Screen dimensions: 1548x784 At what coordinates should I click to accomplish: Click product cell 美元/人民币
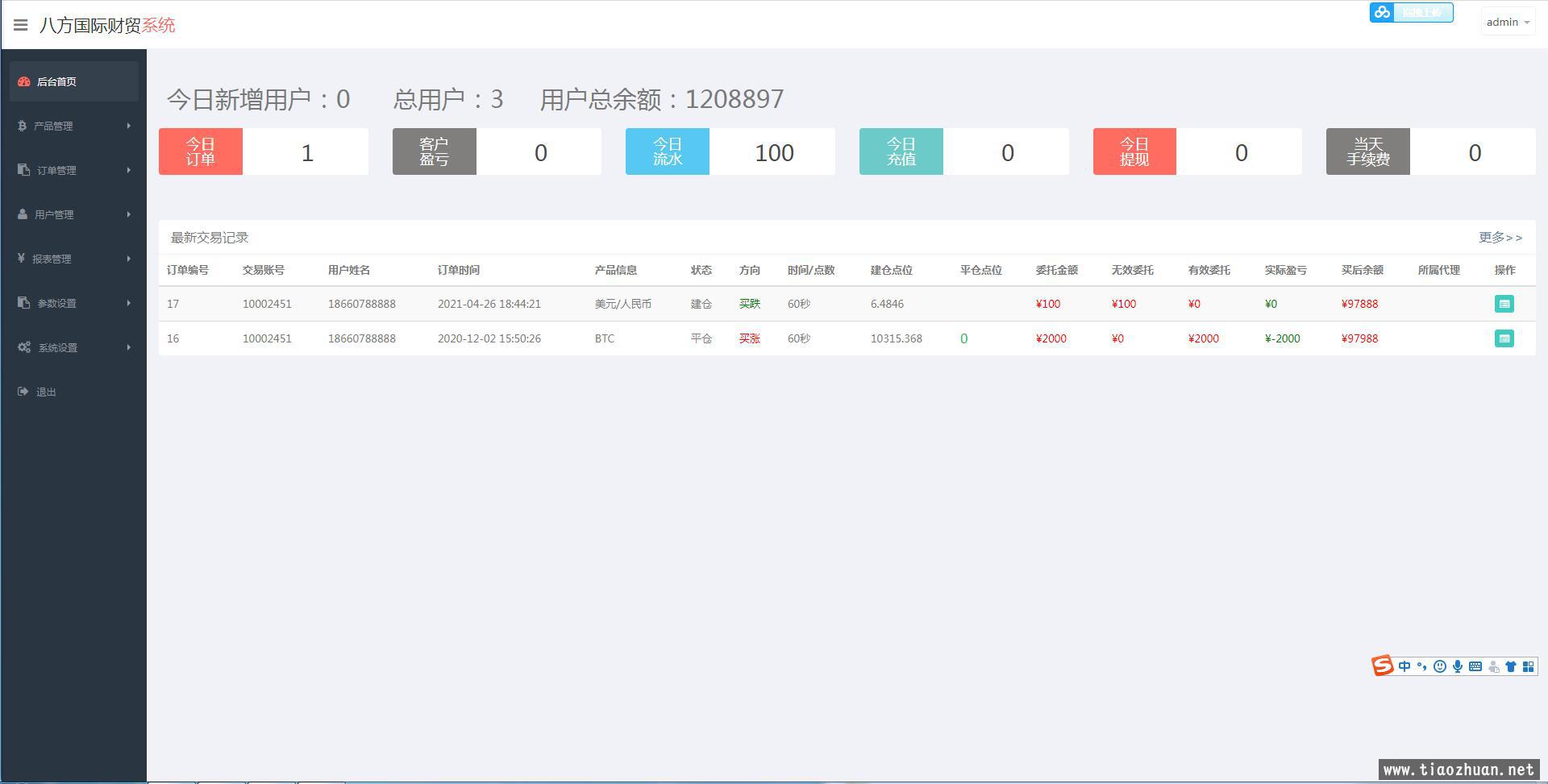pyautogui.click(x=623, y=304)
